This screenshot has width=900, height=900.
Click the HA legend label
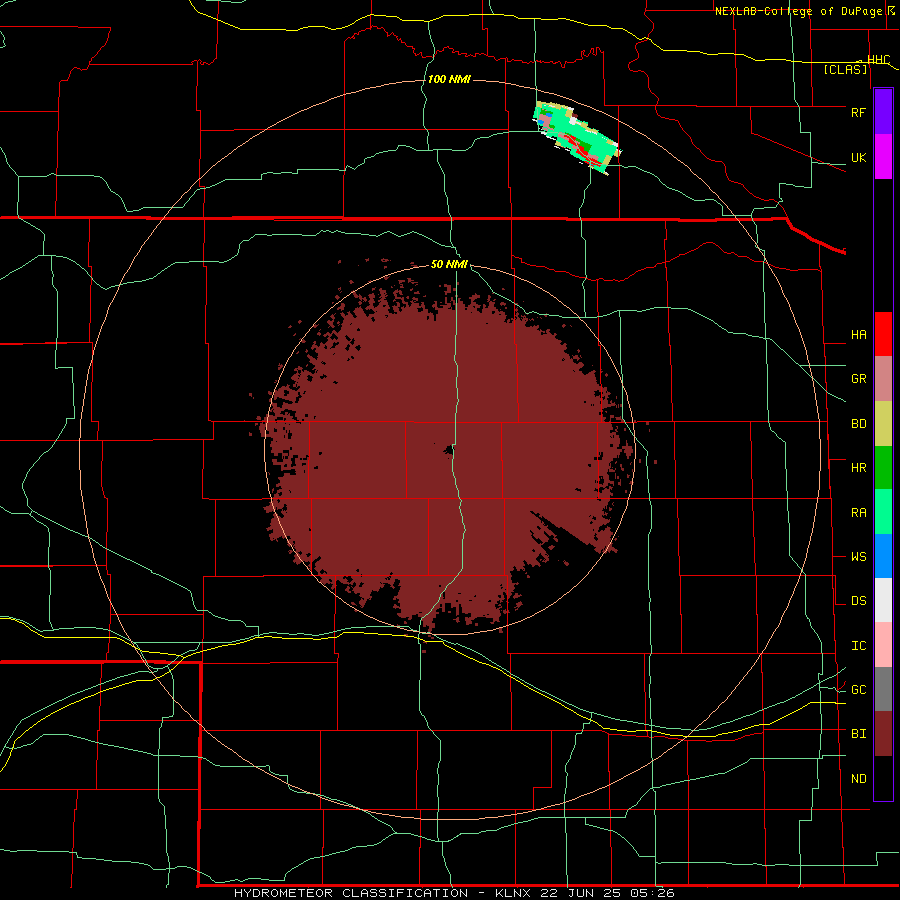(x=858, y=335)
